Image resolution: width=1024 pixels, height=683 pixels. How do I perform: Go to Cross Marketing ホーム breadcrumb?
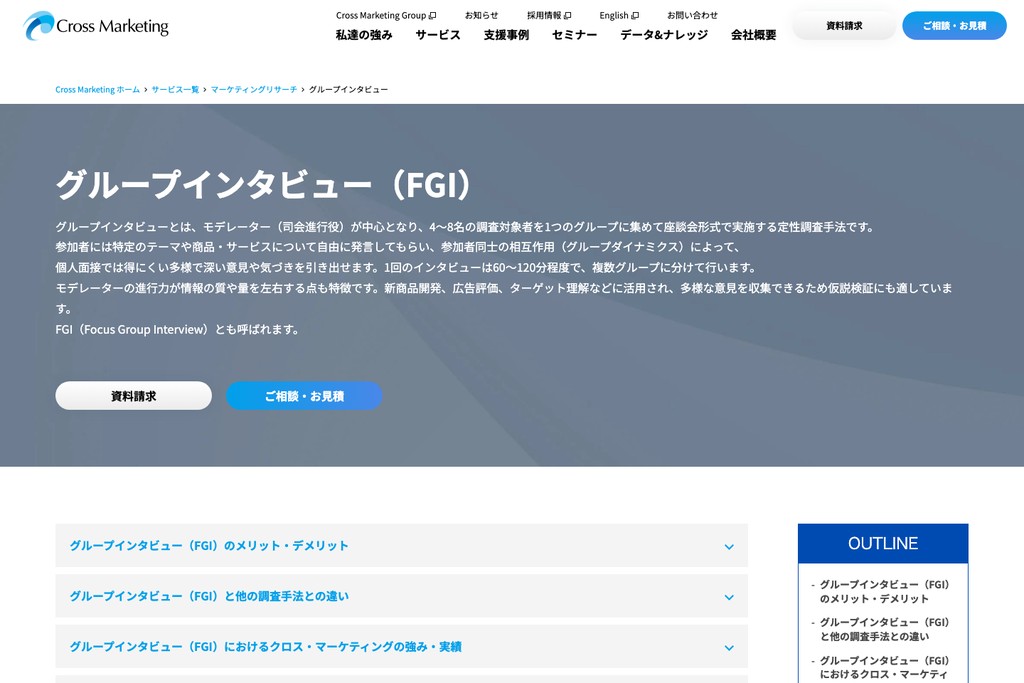click(x=97, y=89)
